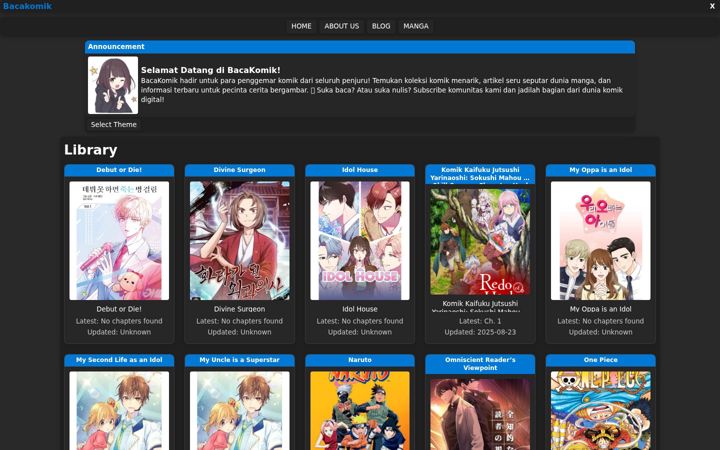This screenshot has height=450, width=720.
Task: Click the Debut or Die! title below cover
Action: tap(119, 309)
